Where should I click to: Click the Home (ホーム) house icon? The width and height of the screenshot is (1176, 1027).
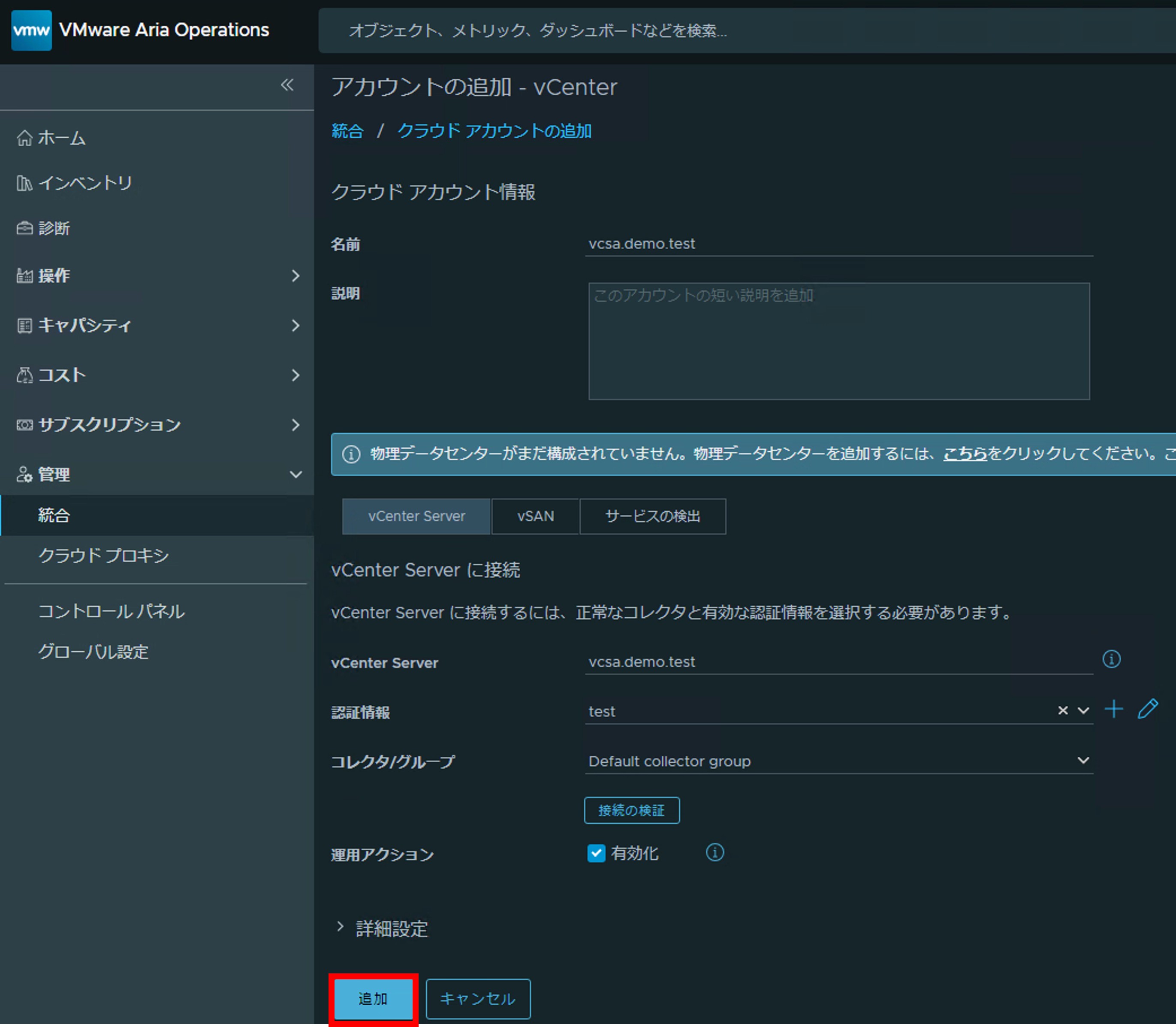[24, 138]
